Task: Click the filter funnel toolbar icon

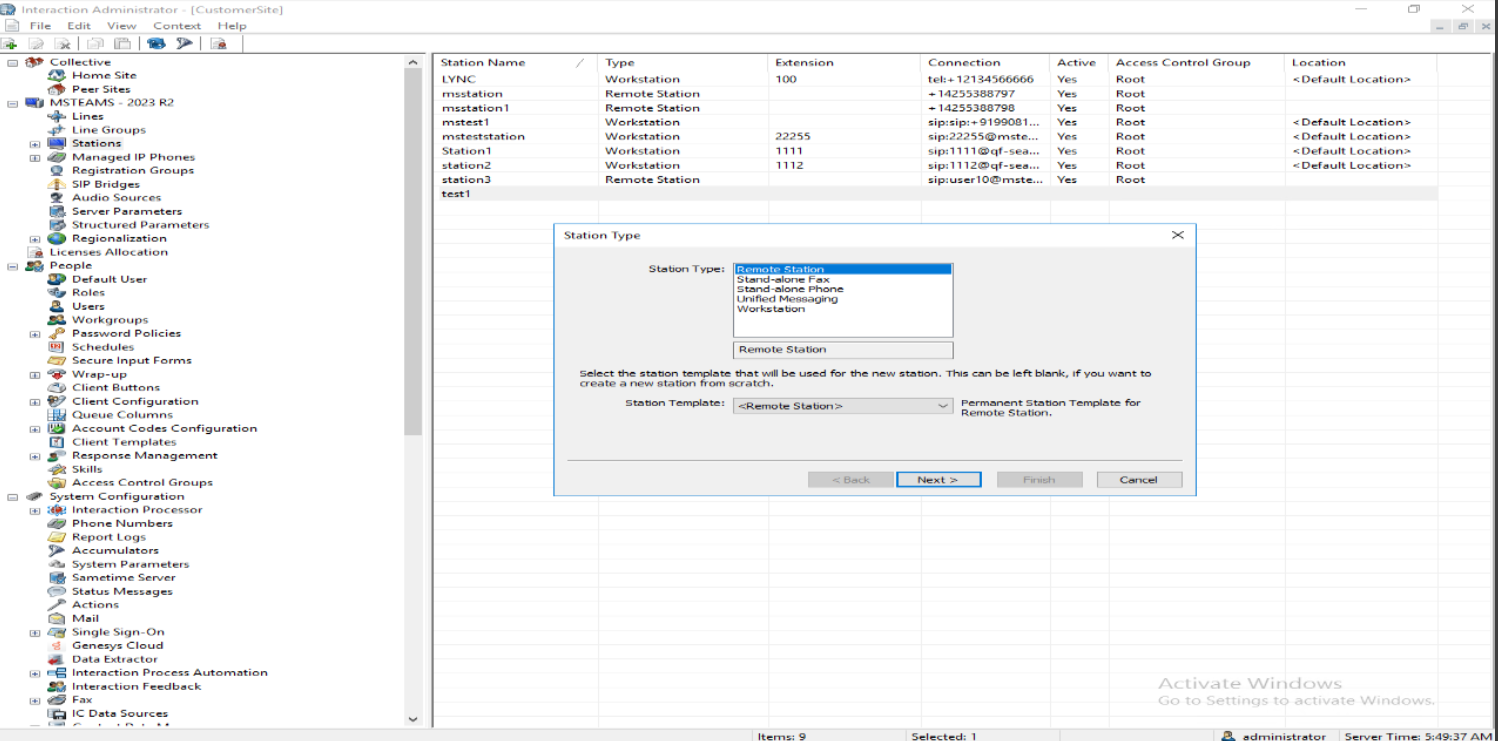Action: point(184,44)
